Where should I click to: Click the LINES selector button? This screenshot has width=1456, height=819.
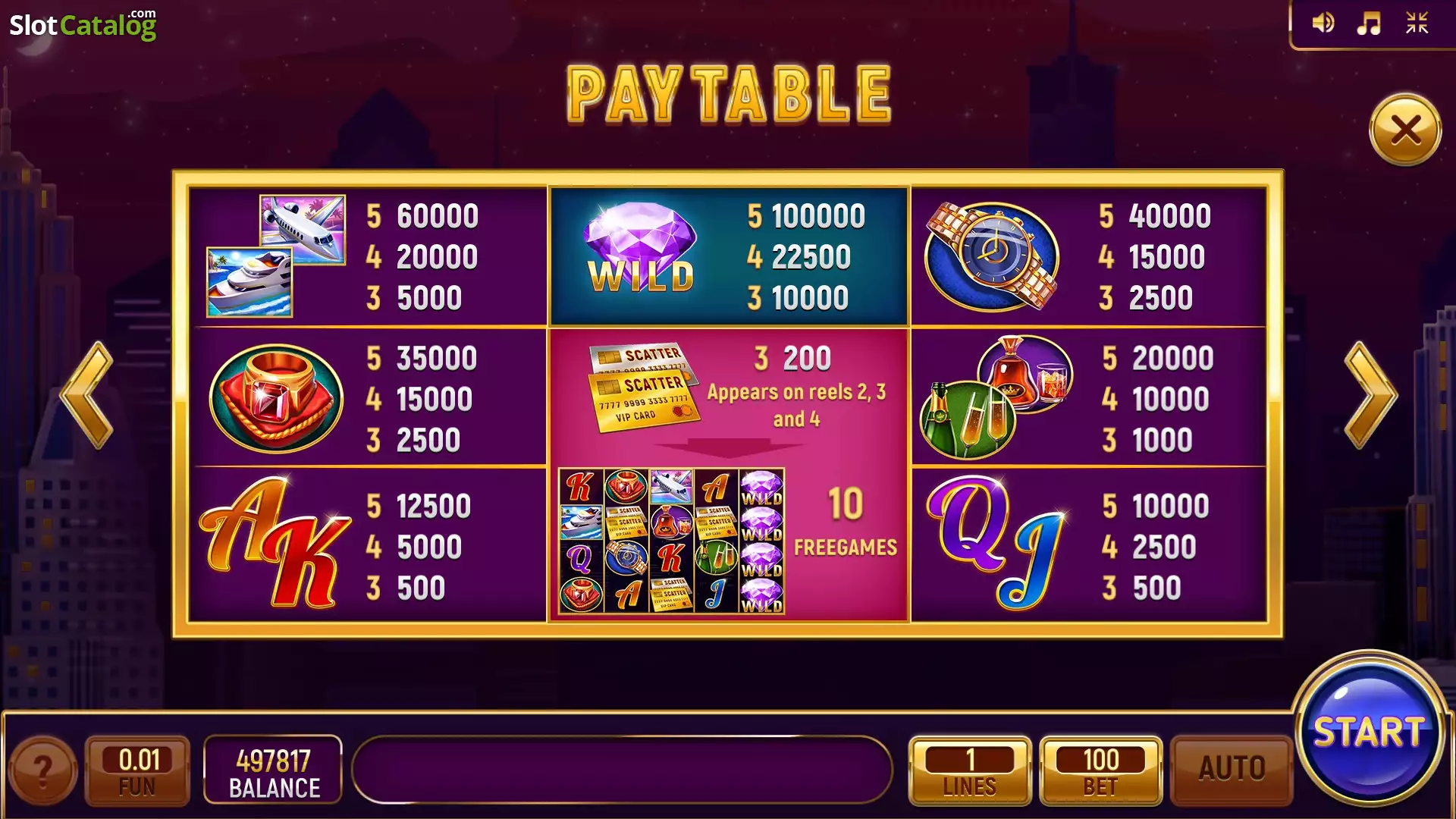(970, 770)
